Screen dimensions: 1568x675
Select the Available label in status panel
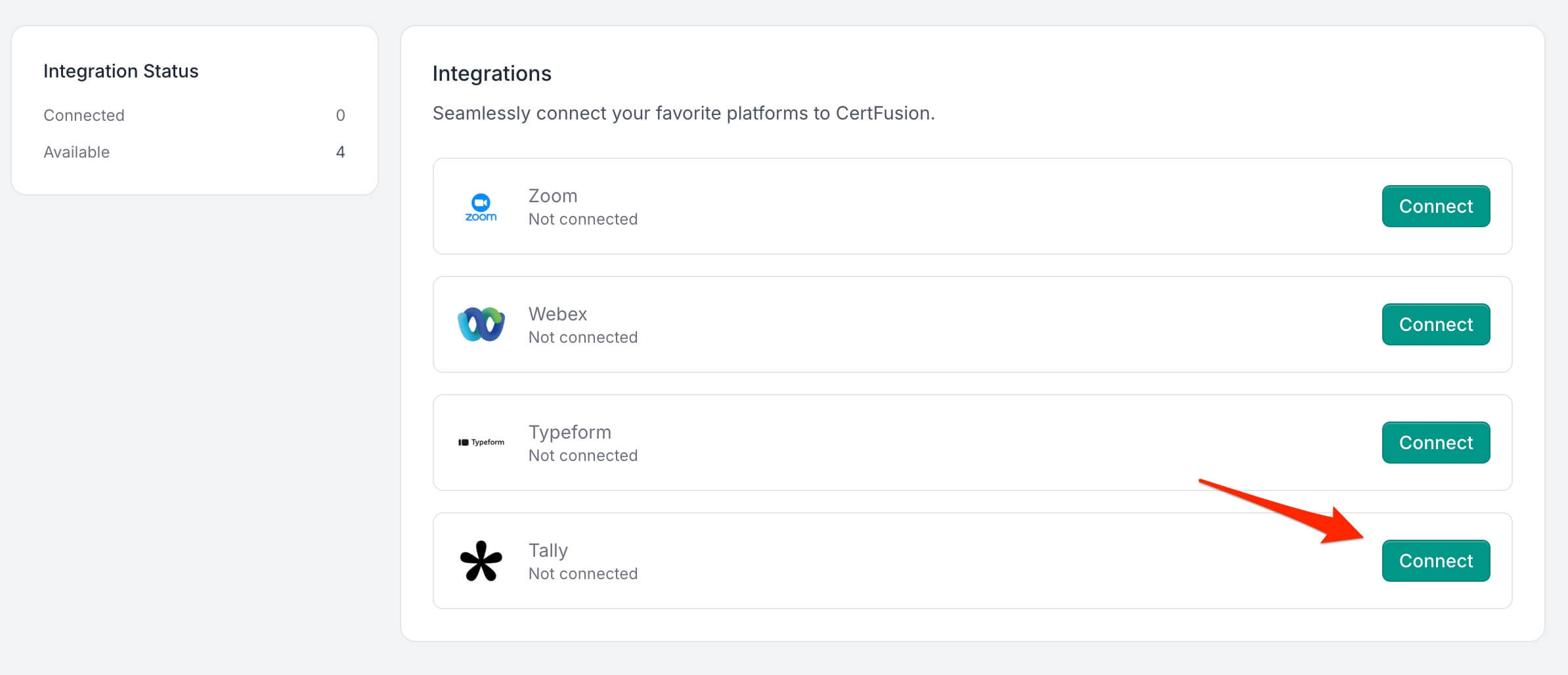tap(76, 152)
